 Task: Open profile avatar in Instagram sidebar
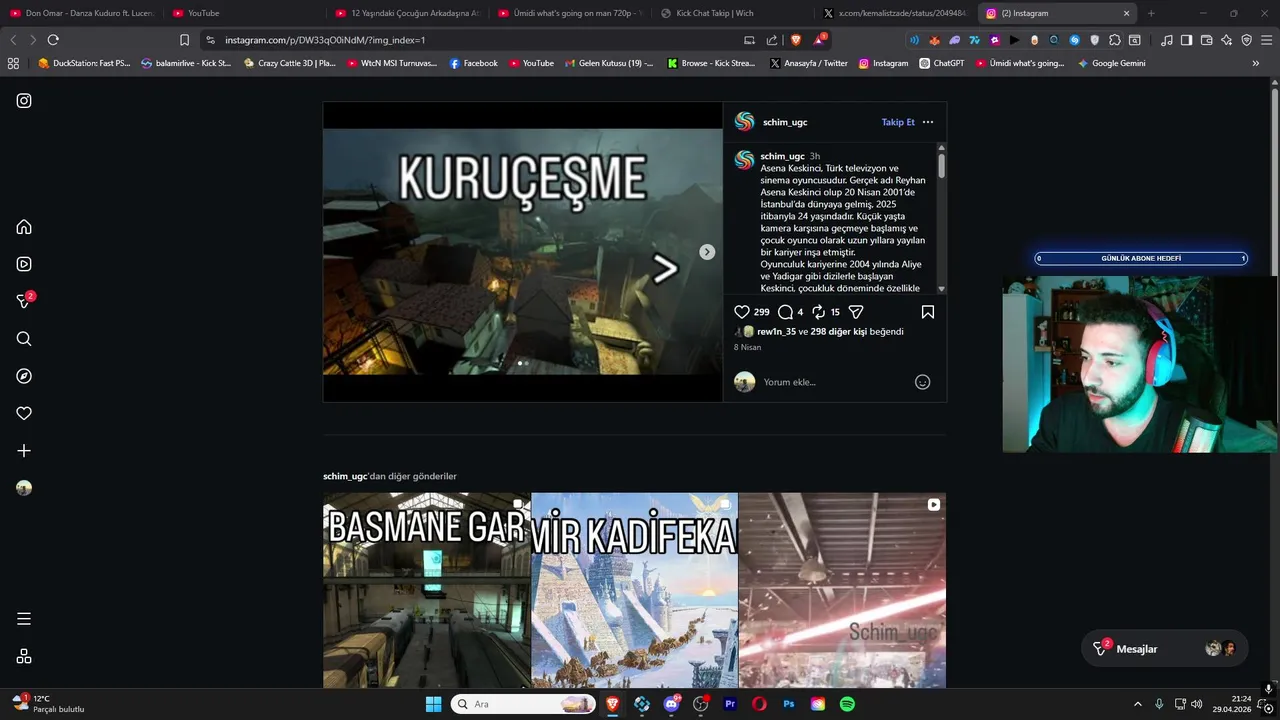24,488
